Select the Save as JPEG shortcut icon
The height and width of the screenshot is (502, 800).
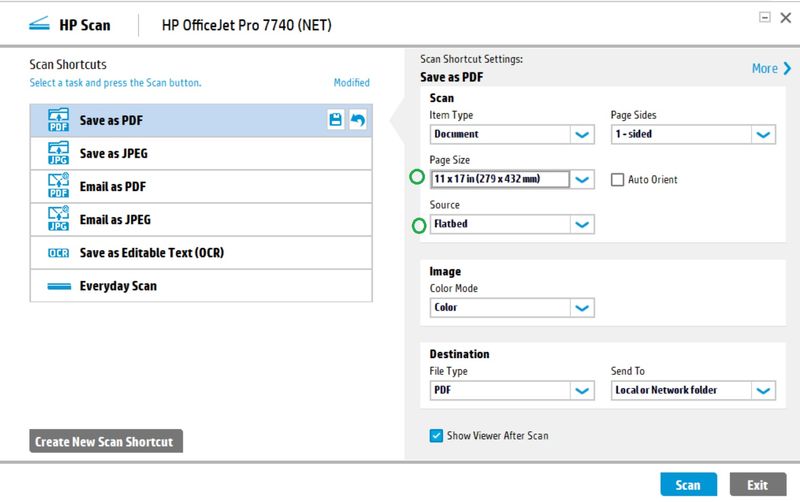[x=58, y=154]
